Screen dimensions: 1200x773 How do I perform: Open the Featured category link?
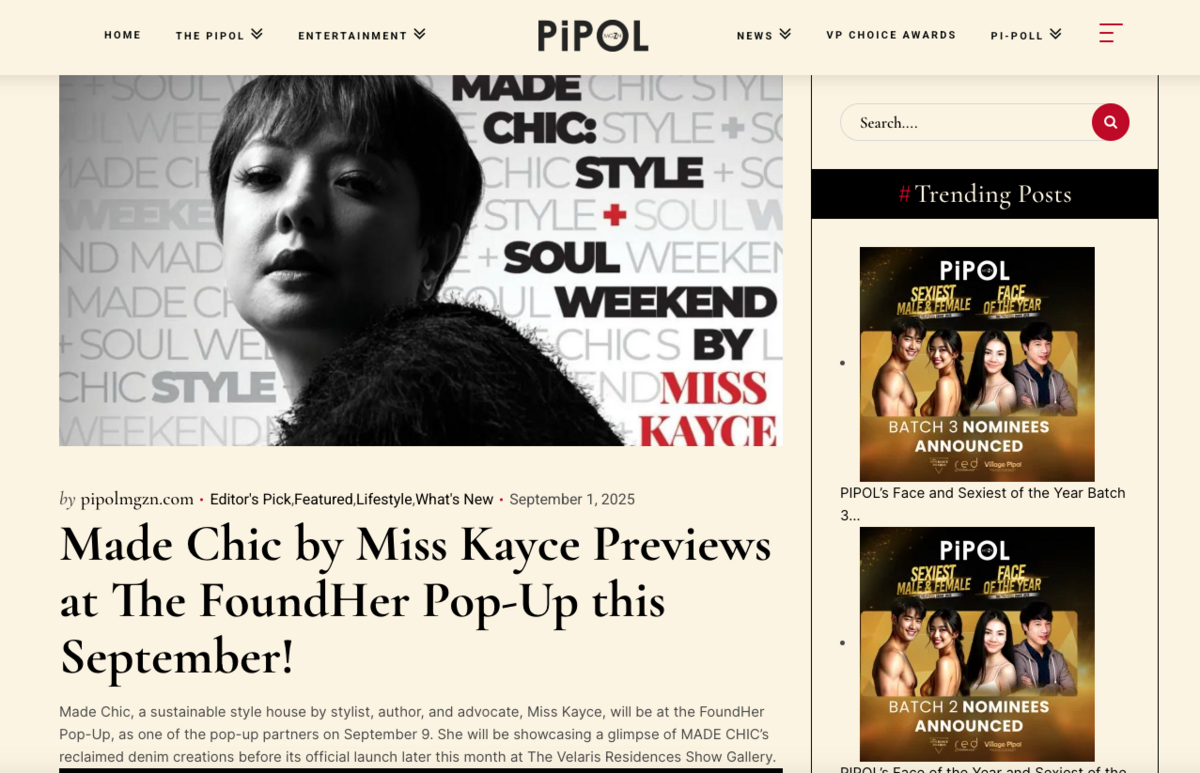pos(323,499)
